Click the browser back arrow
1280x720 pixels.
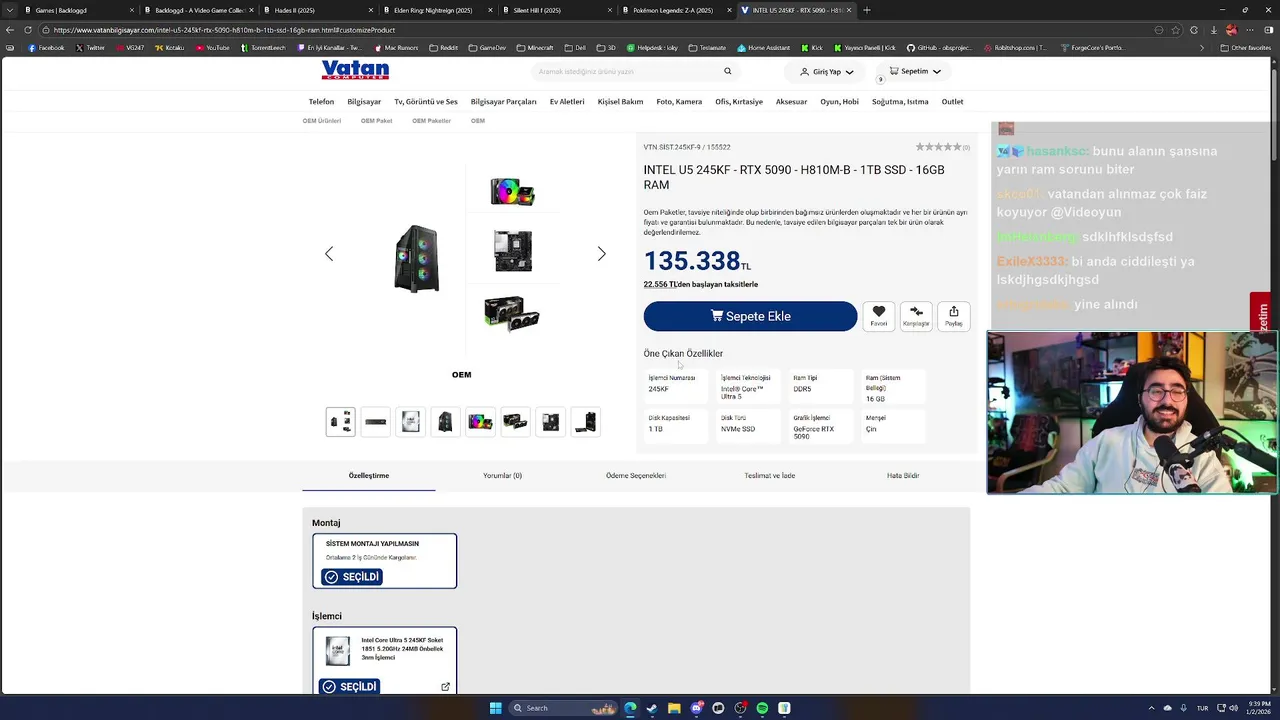click(x=10, y=30)
